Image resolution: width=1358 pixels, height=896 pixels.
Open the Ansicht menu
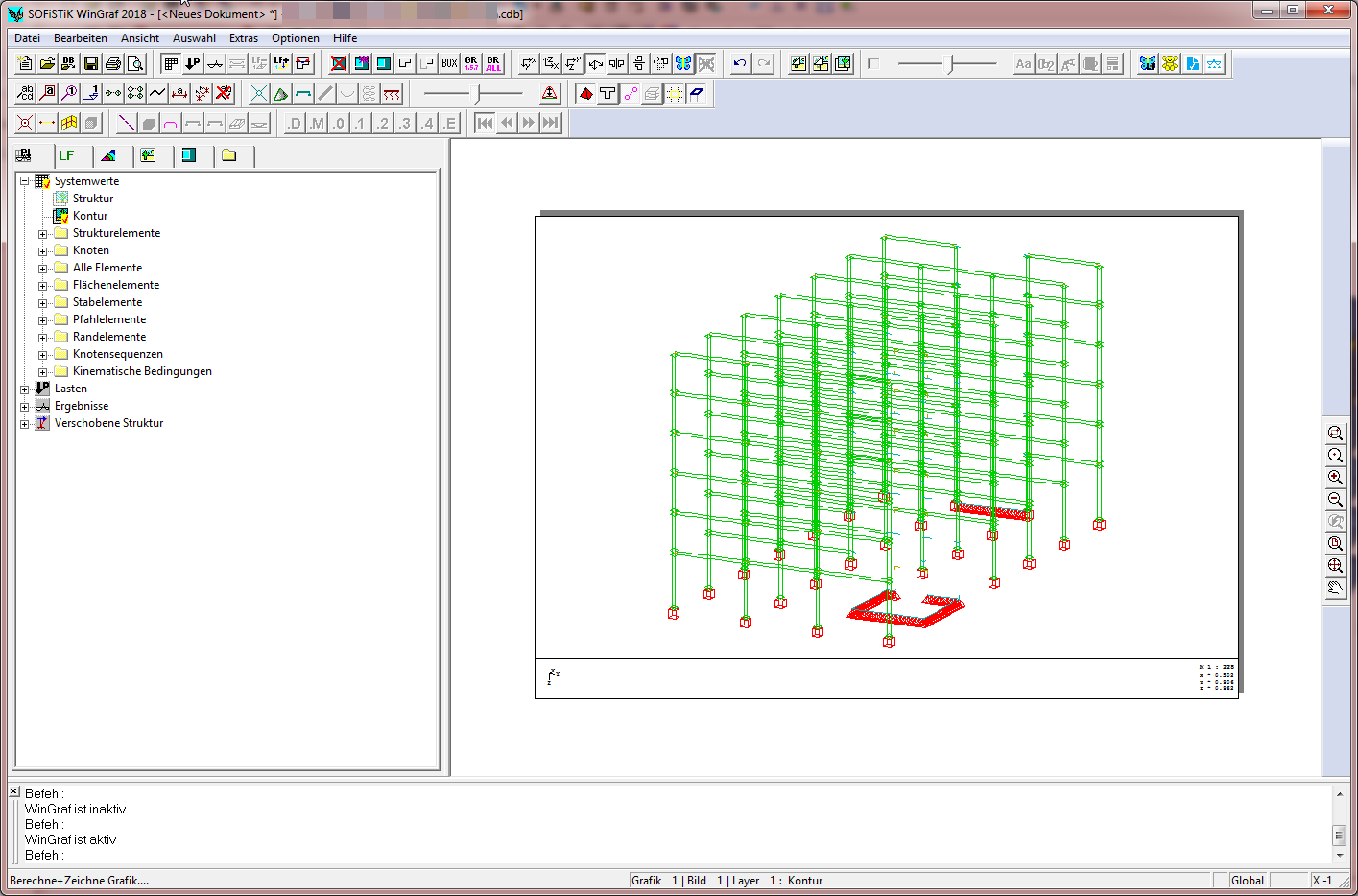click(140, 38)
